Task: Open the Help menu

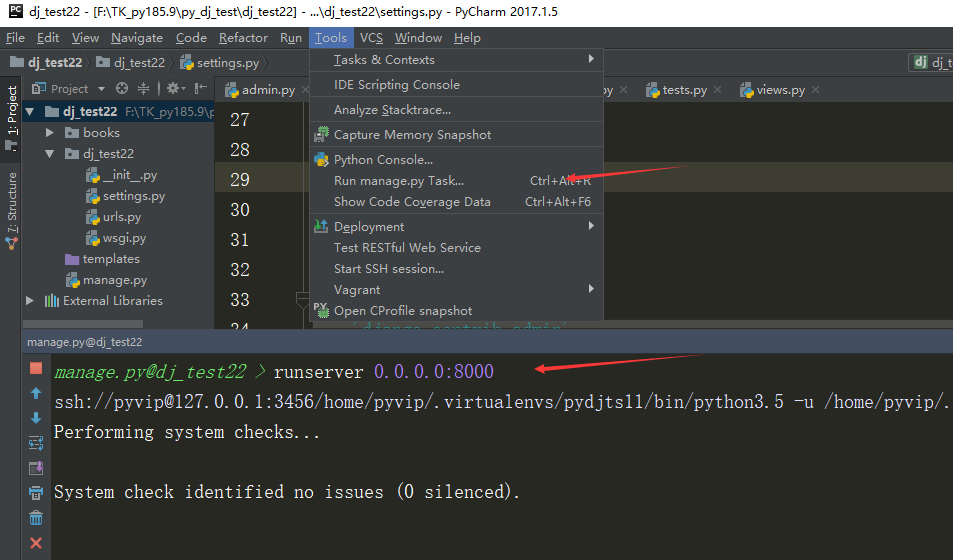Action: (x=467, y=38)
